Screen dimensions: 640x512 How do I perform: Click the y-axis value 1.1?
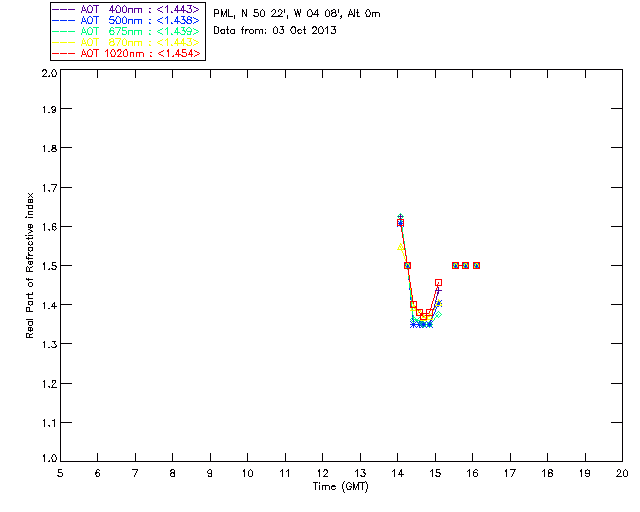coord(49,423)
